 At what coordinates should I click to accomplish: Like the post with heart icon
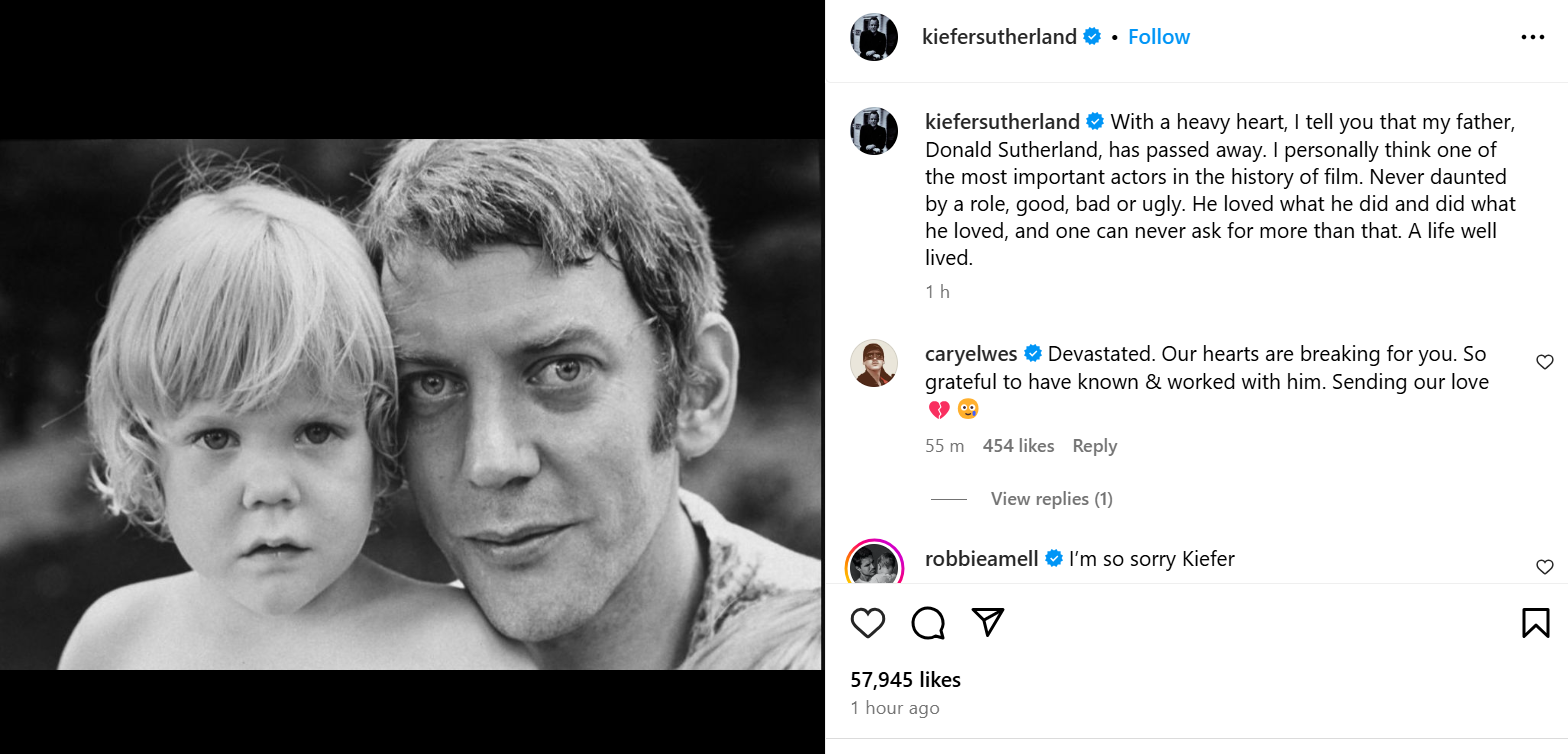pyautogui.click(x=868, y=623)
